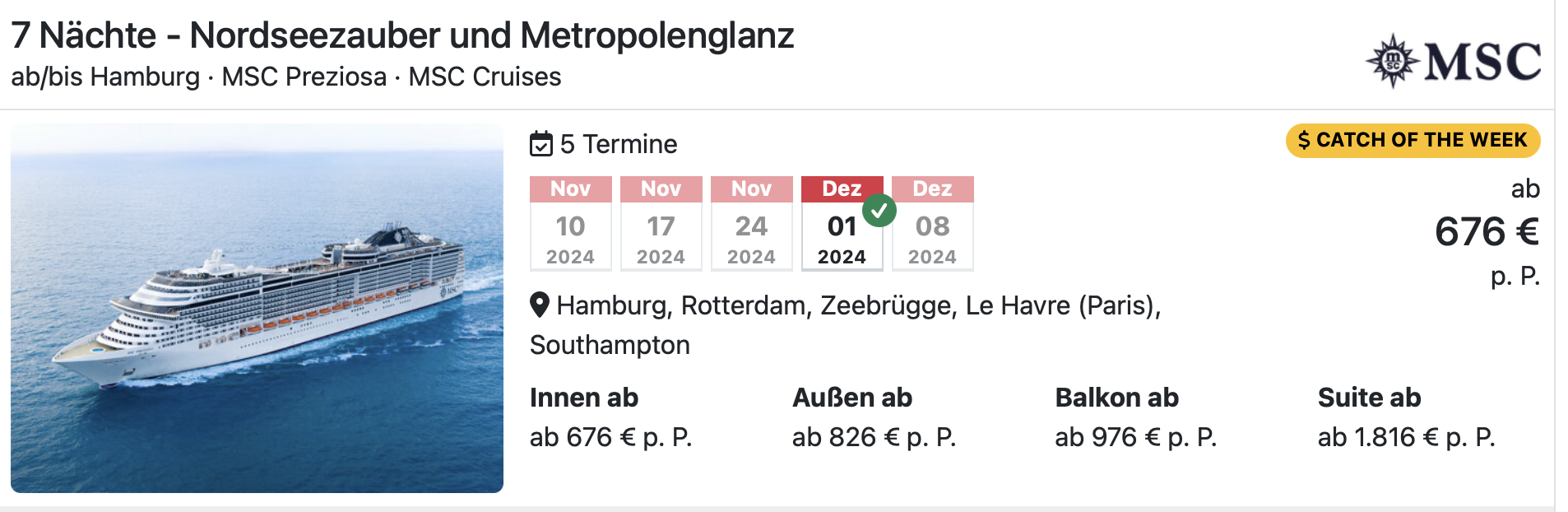Click the dollar icon in Catch of the Week
1568x512 pixels.
1304,140
